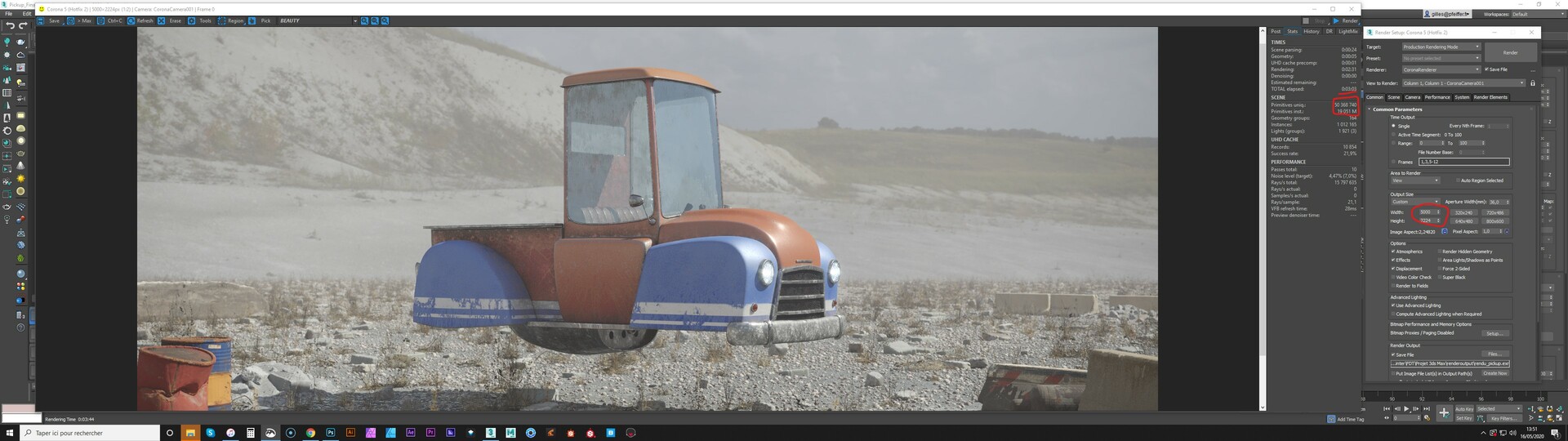Open the Renderer dropdown
This screenshot has width=1568, height=441.
[1441, 69]
